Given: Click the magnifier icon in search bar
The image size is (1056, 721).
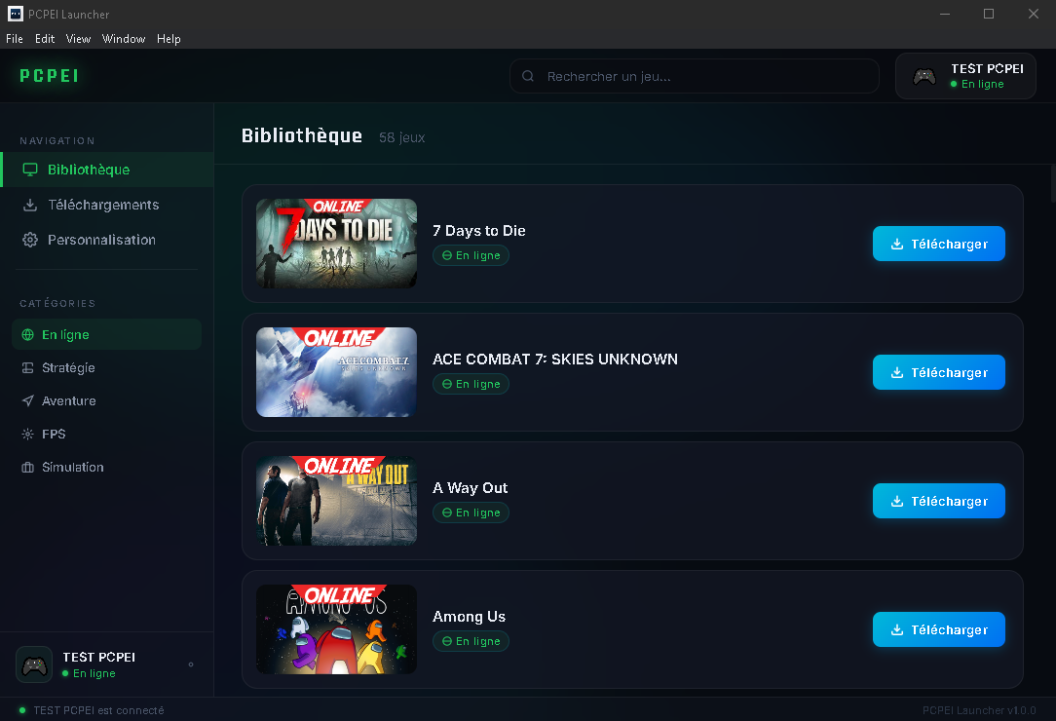Looking at the screenshot, I should coord(528,76).
